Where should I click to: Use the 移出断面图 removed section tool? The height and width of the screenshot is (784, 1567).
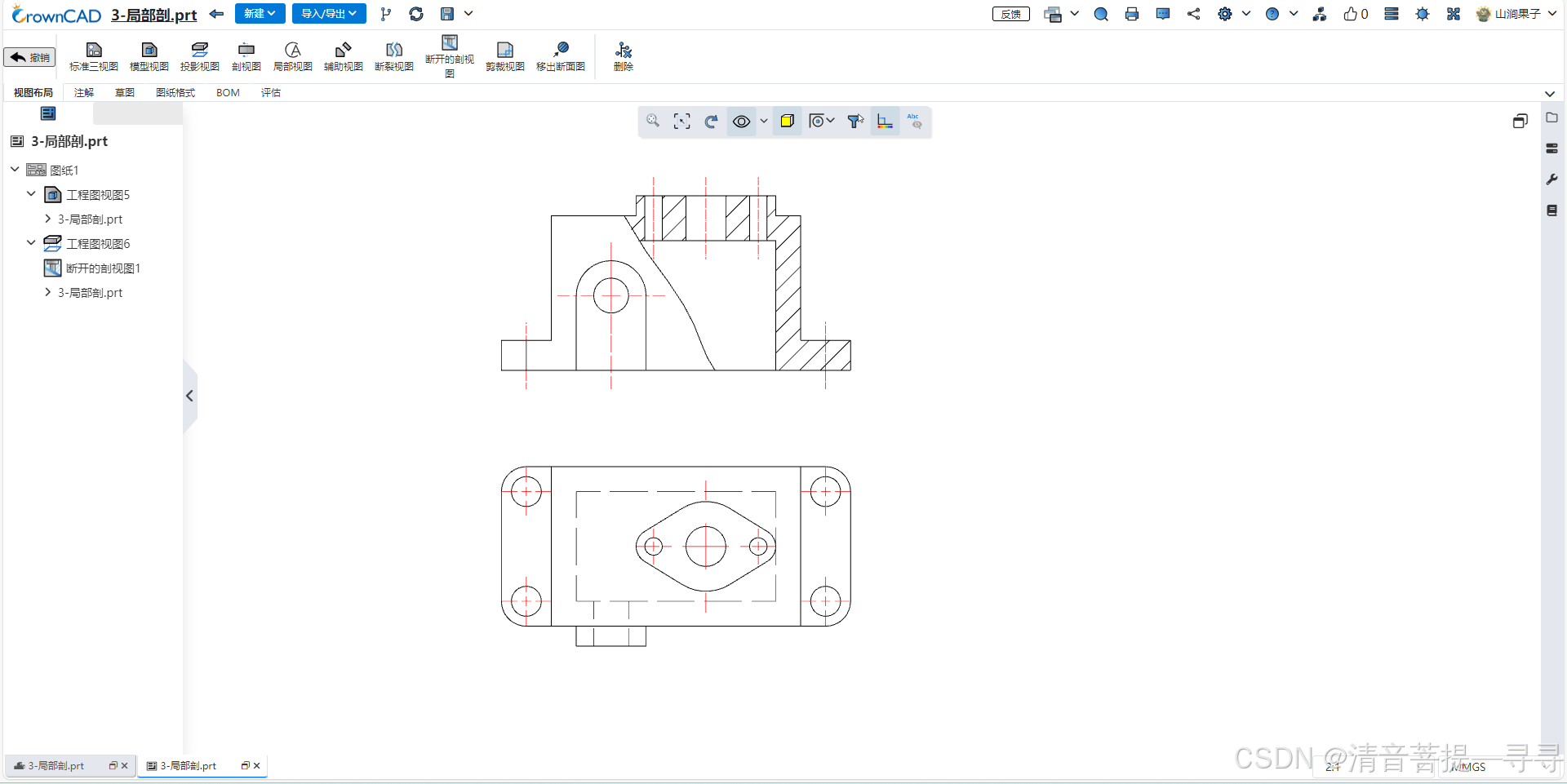(561, 57)
